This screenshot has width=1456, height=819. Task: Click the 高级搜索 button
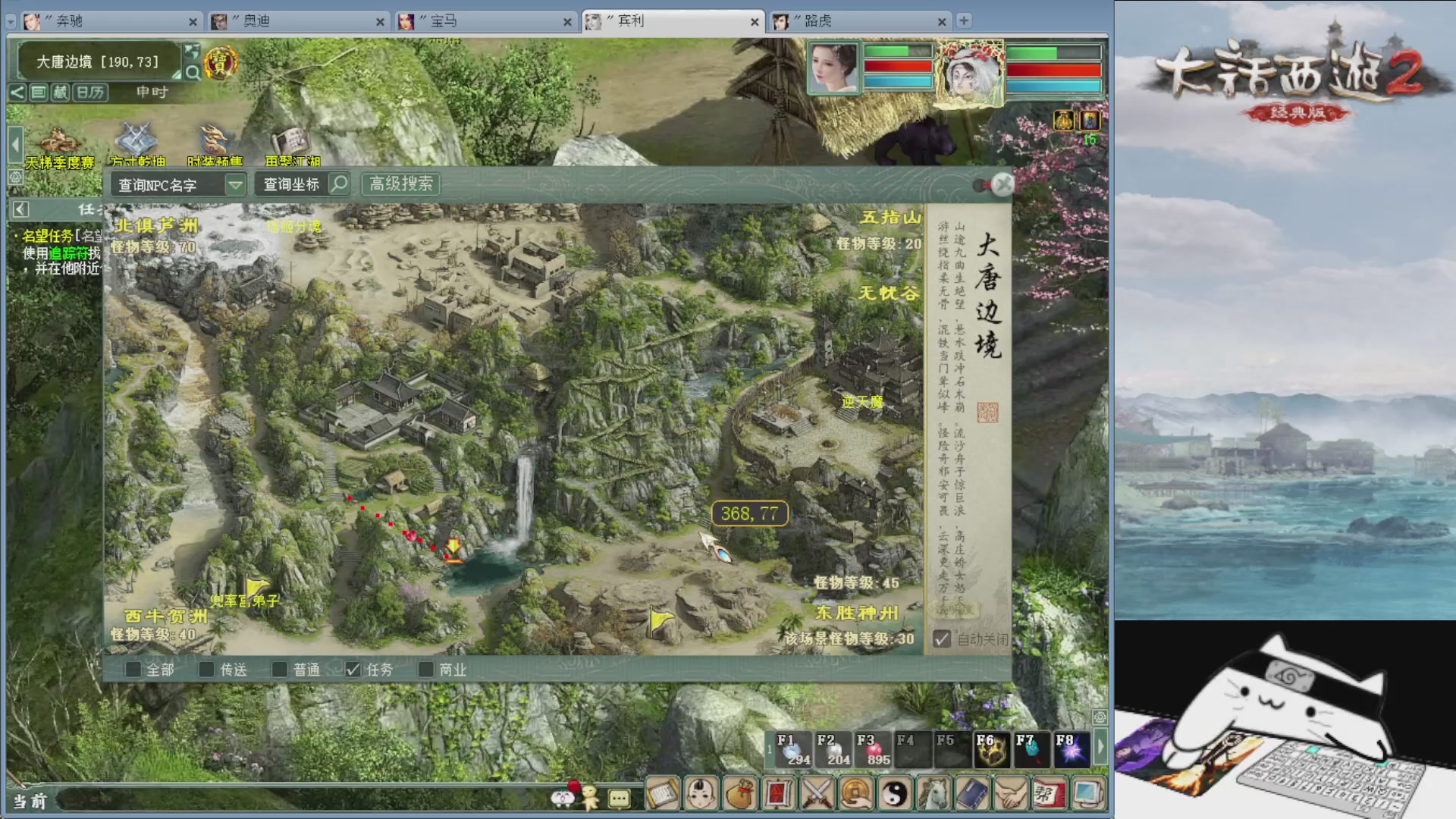401,184
